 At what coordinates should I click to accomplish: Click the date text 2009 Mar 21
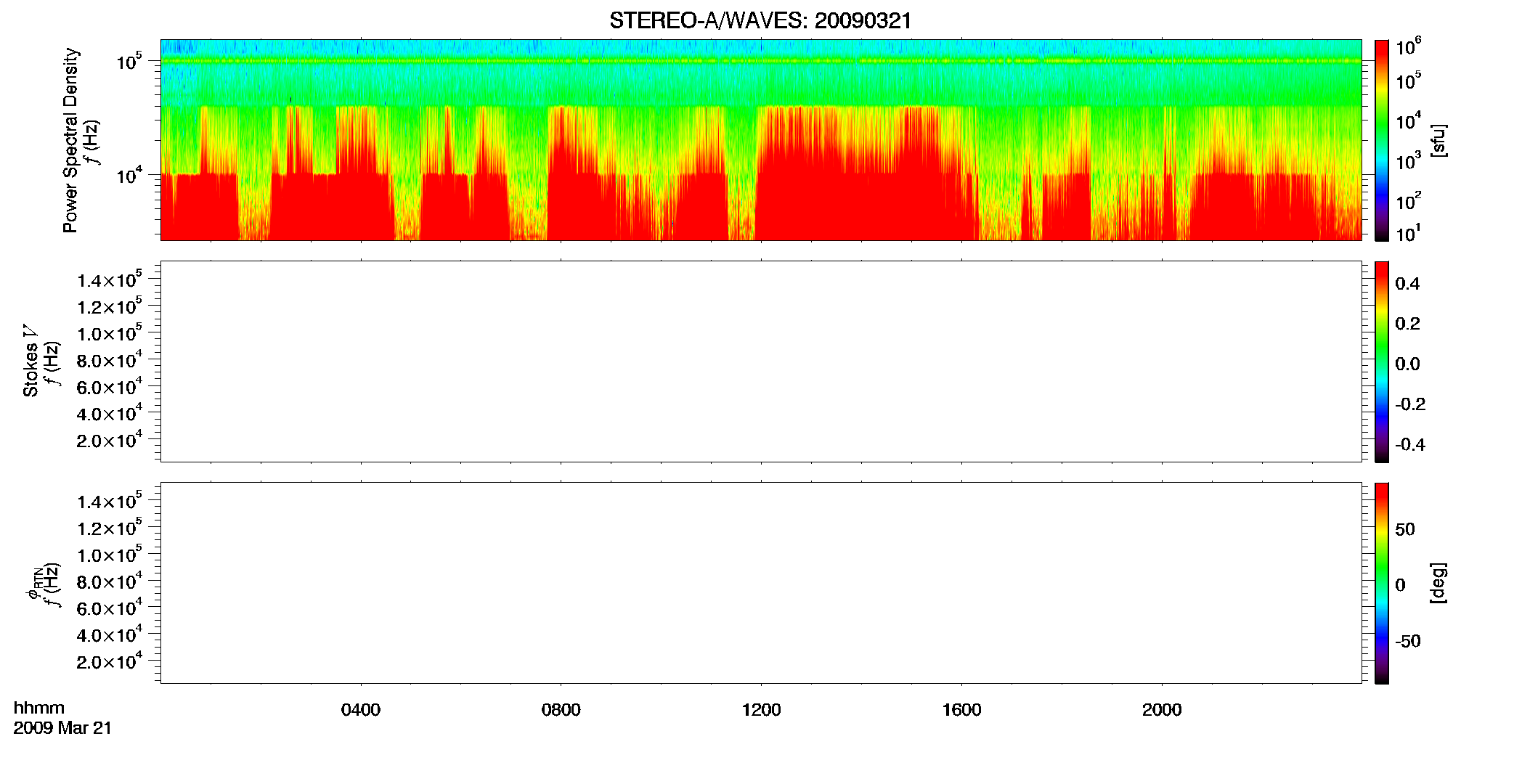pos(62,728)
